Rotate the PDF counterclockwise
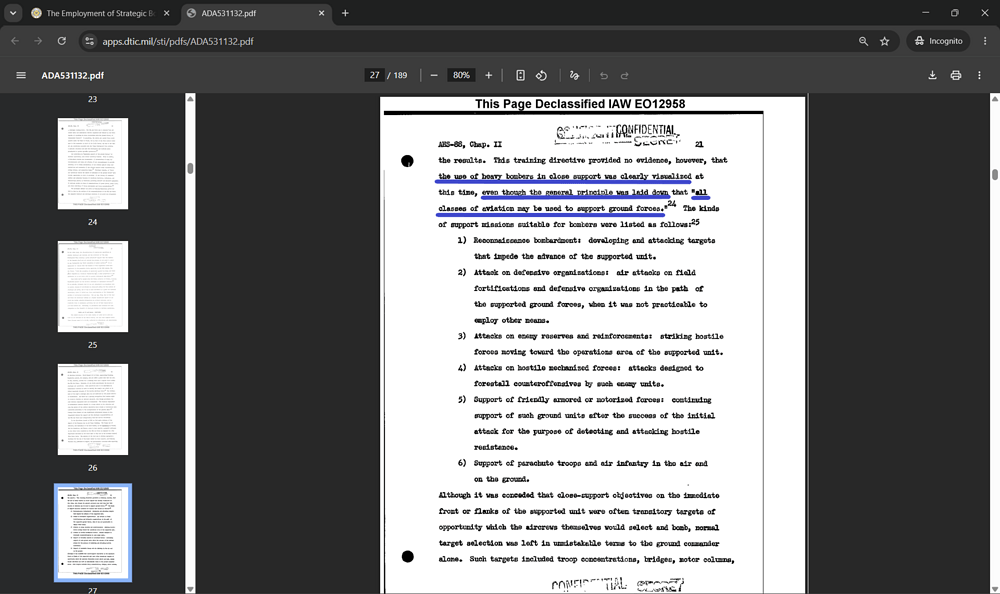1000x594 pixels. click(541, 75)
